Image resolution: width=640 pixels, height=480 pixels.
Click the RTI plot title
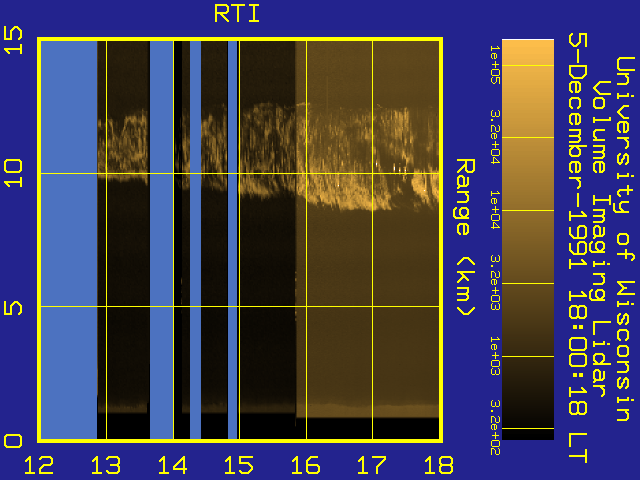pos(237,13)
